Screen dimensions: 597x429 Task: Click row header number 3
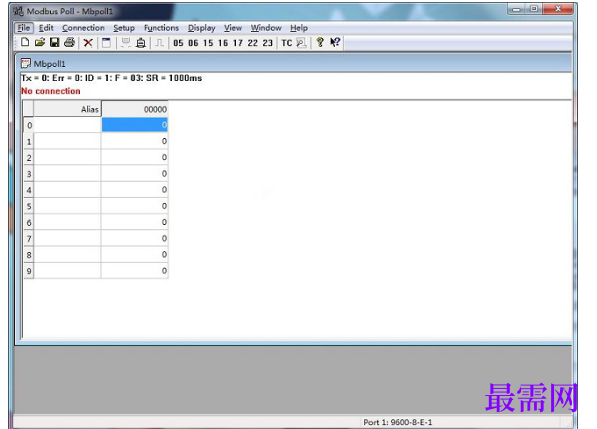tap(29, 174)
